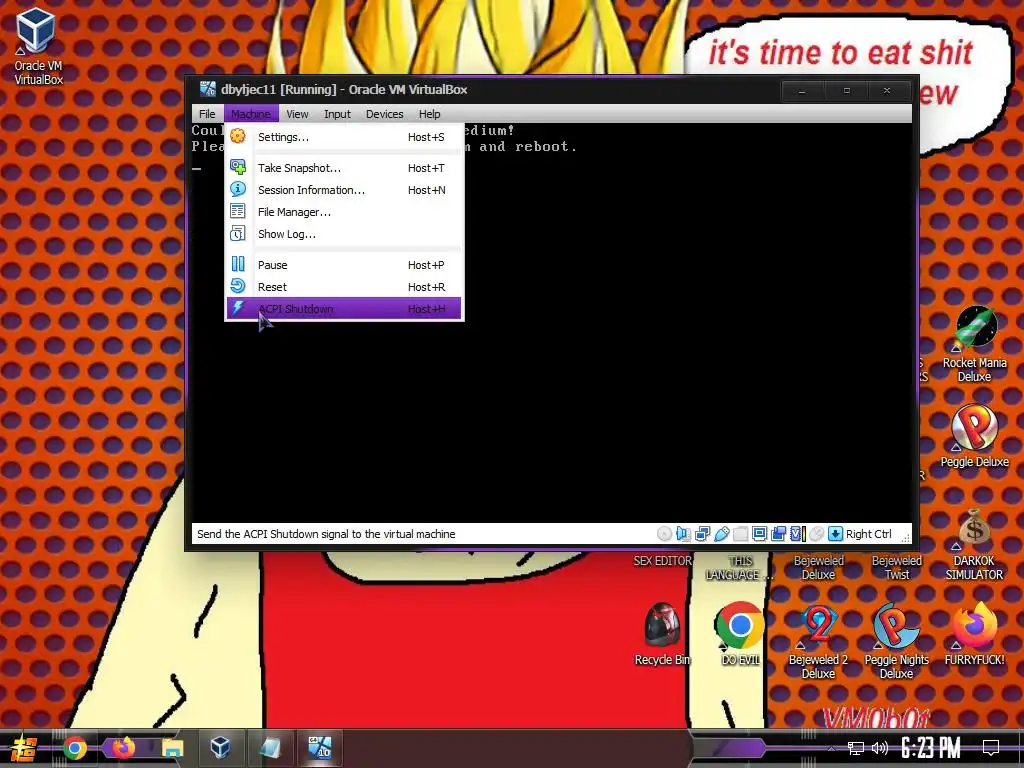The image size is (1024, 768).
Task: Show hidden system tray icons
Action: [831, 748]
